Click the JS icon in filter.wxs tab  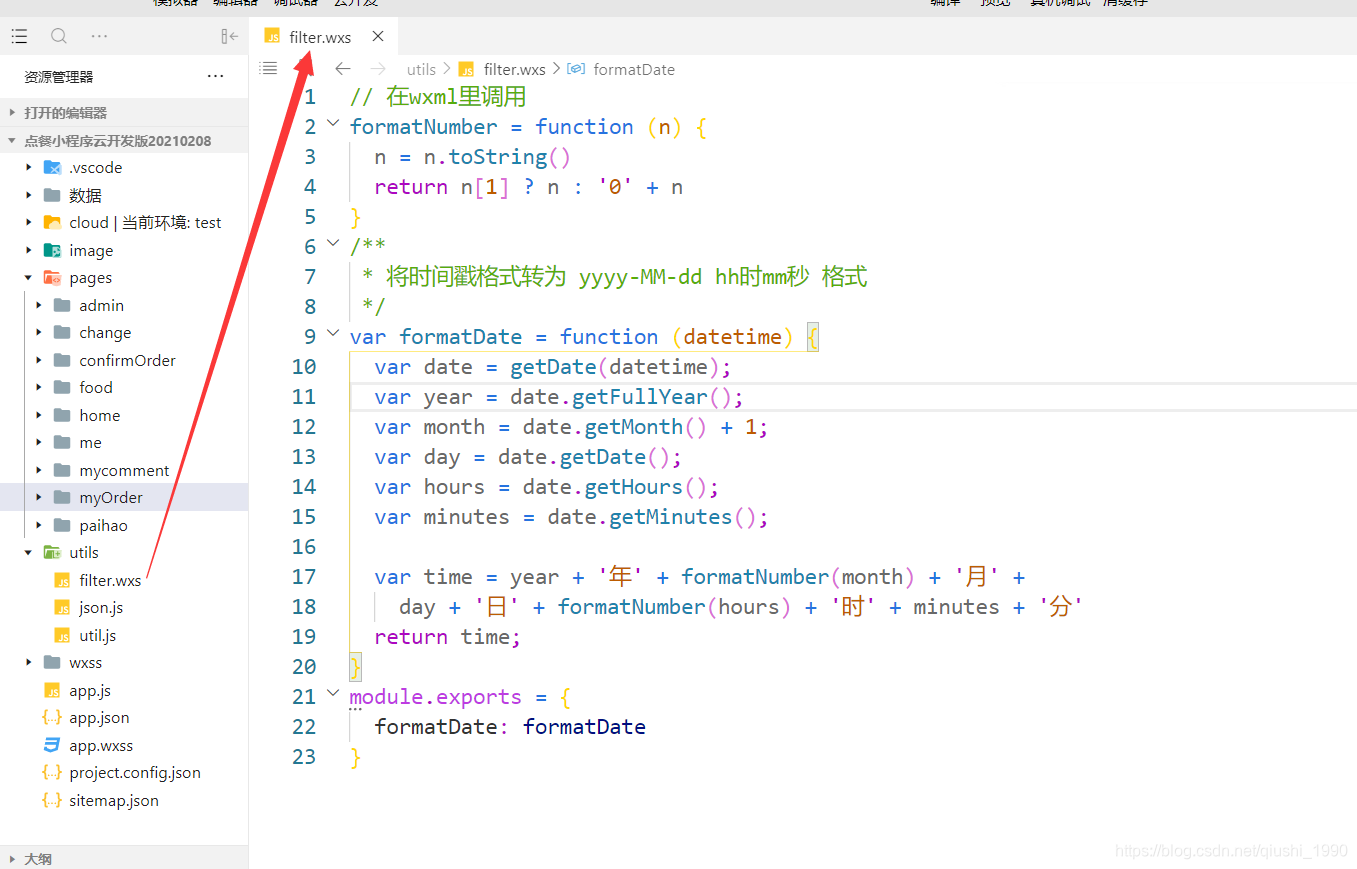272,36
